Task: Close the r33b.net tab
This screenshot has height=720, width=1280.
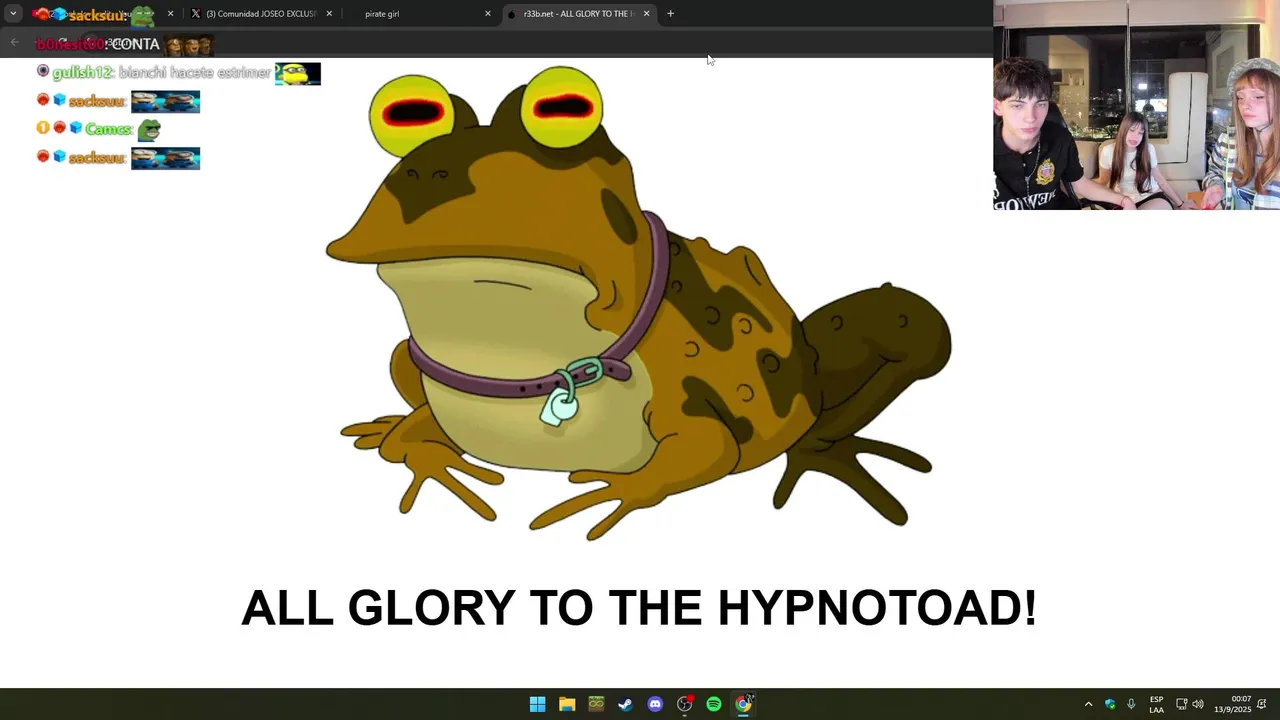Action: point(646,14)
